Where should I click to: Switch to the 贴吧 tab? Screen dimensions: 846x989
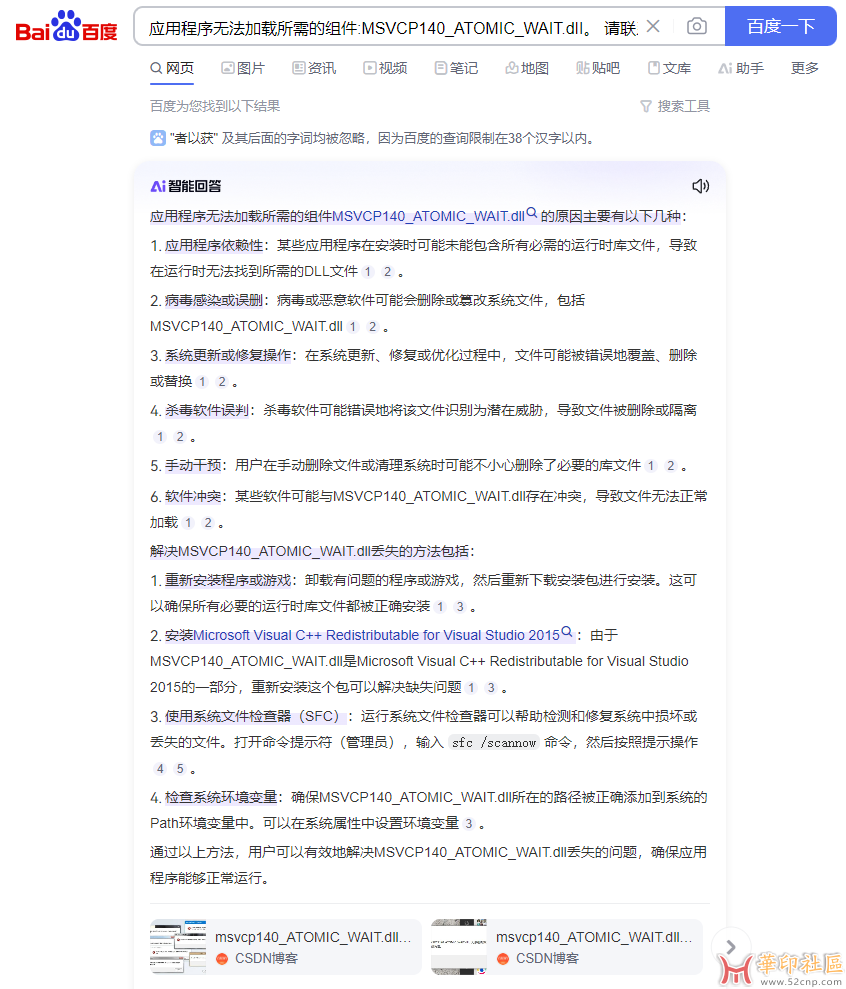[x=598, y=68]
